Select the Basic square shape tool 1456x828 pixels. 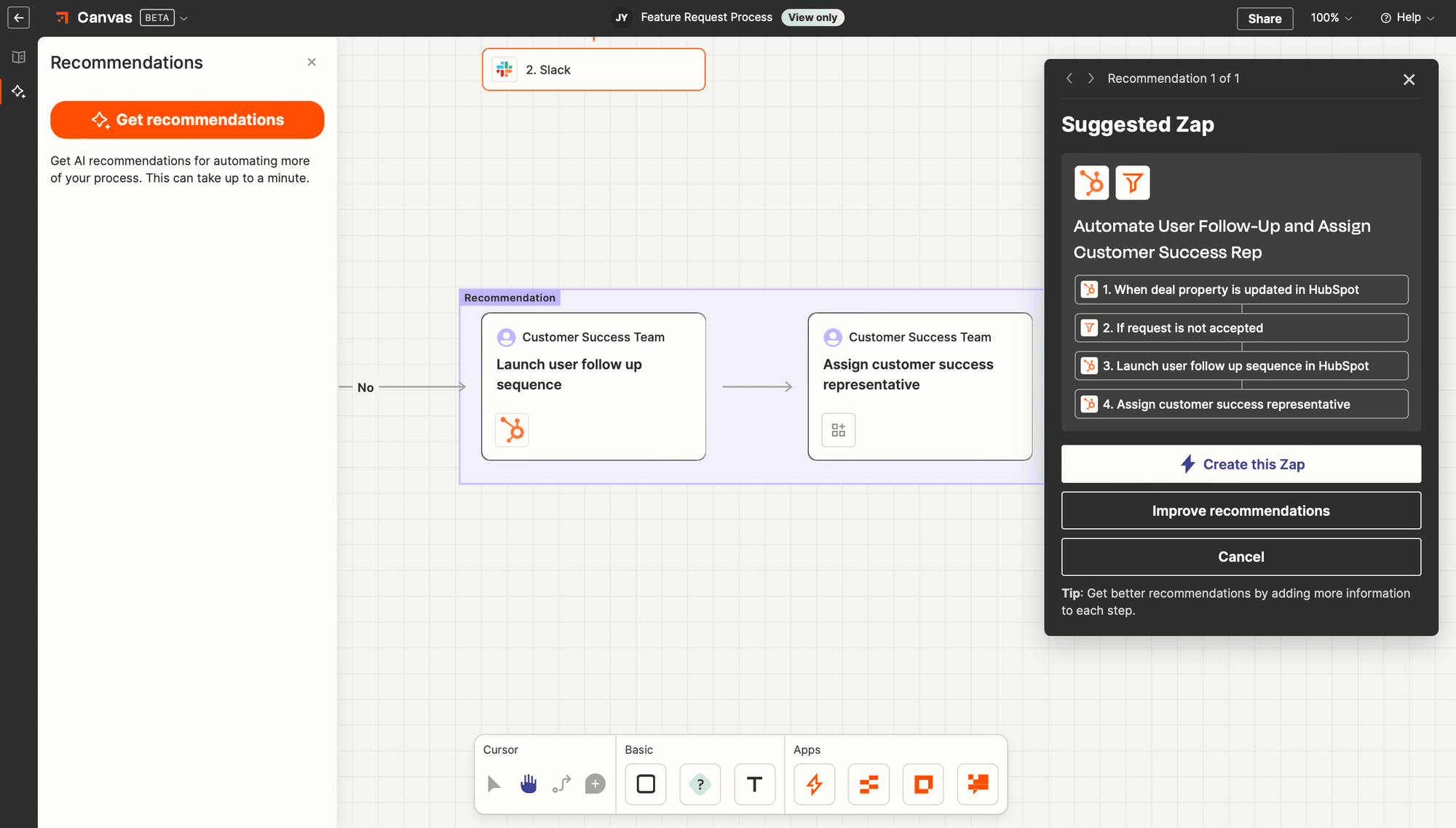tap(646, 783)
